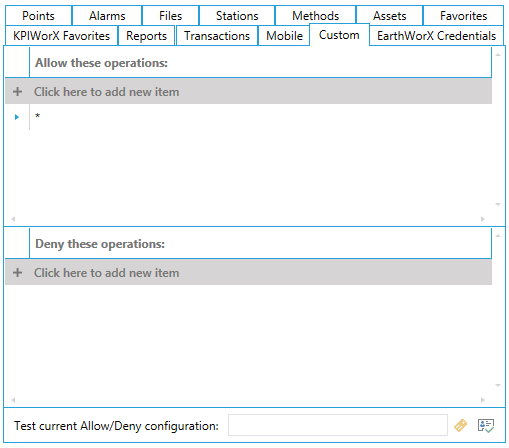Click the test configuration user-check icon

(x=486, y=425)
